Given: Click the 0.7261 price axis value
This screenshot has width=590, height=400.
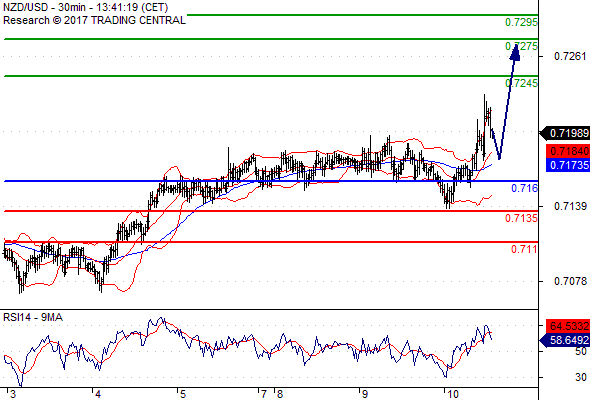Looking at the screenshot, I should pyautogui.click(x=570, y=56).
